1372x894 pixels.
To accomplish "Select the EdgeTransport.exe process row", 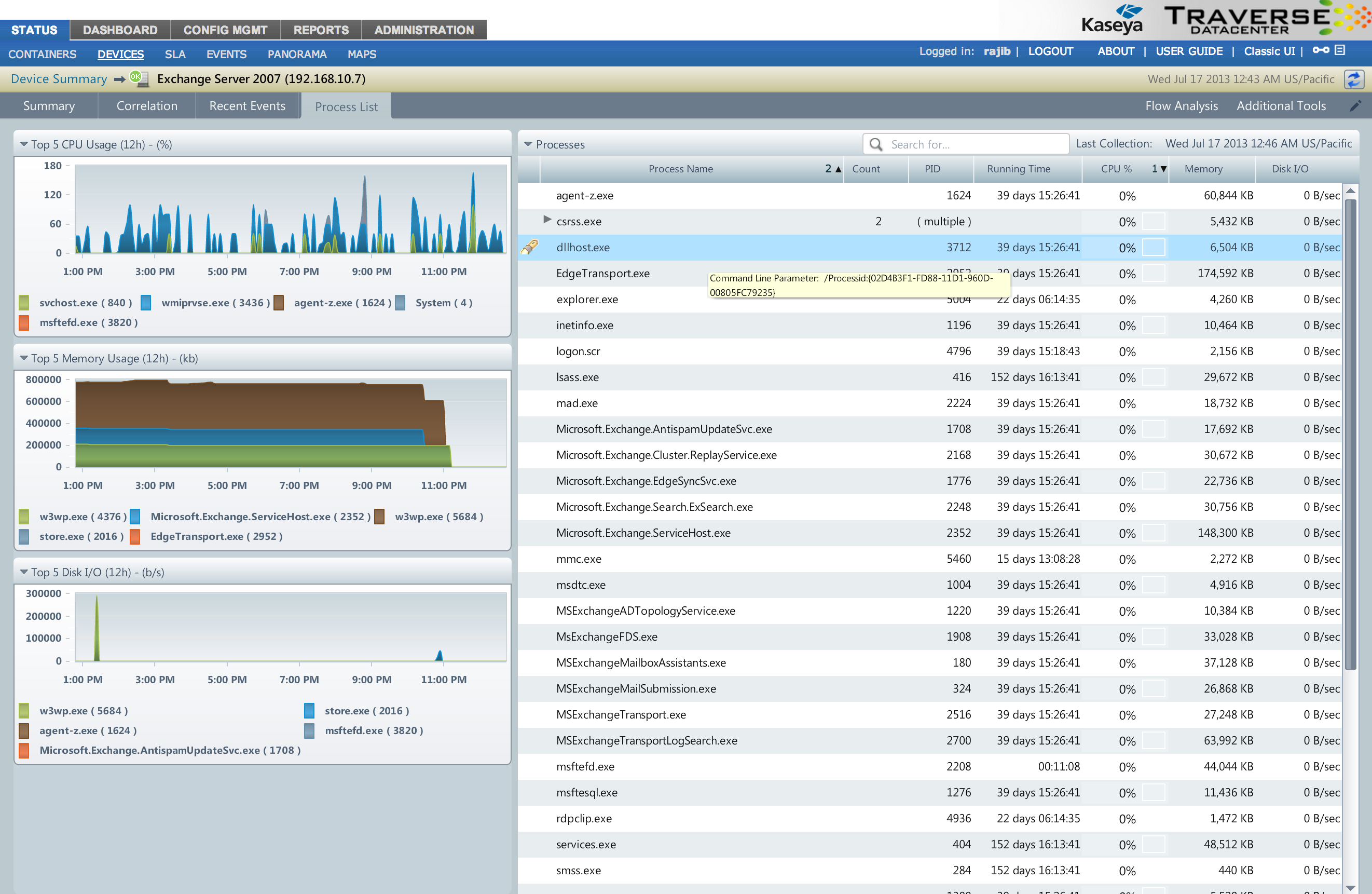I will tap(930, 274).
